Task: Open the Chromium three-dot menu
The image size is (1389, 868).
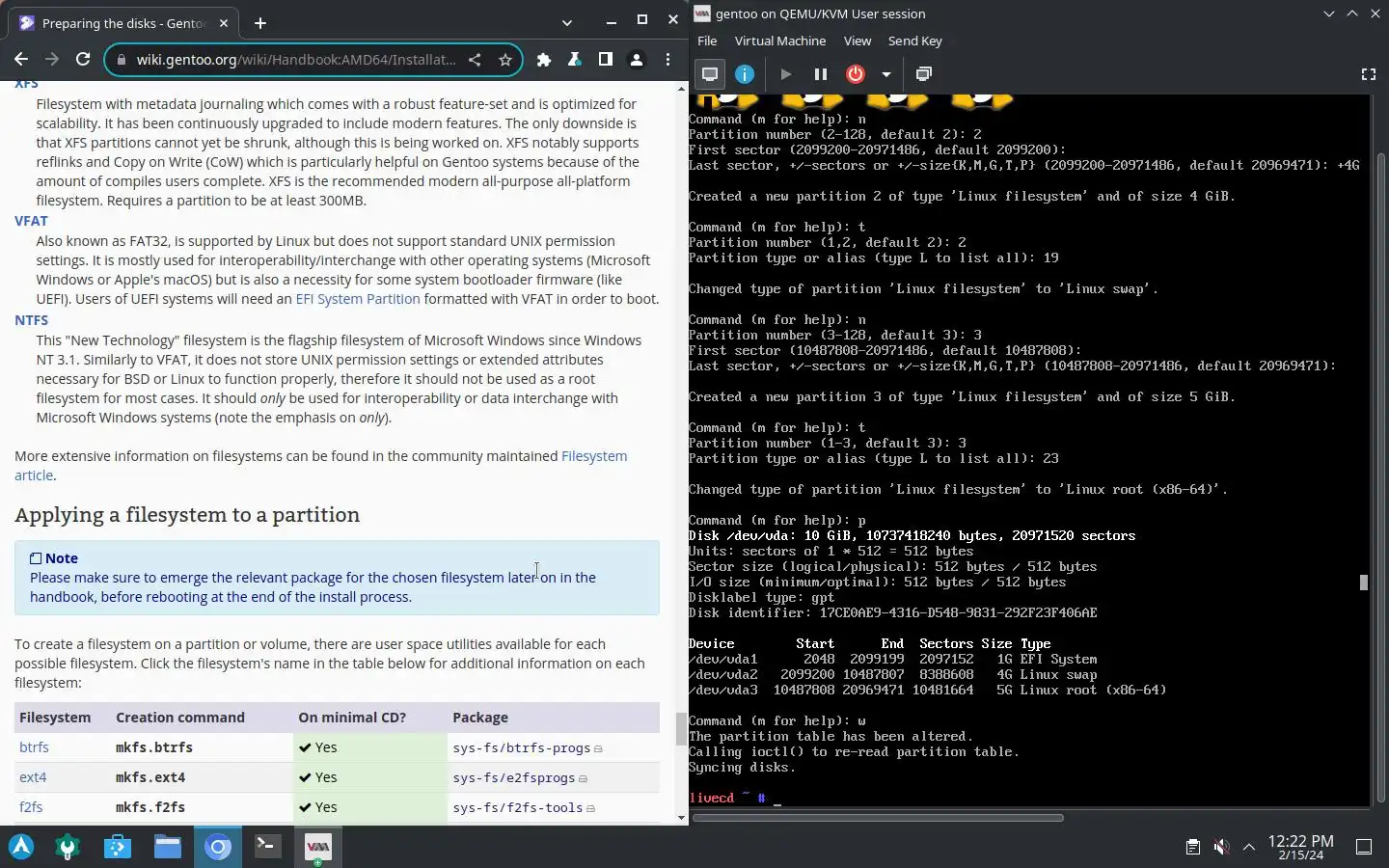Action: (x=667, y=60)
